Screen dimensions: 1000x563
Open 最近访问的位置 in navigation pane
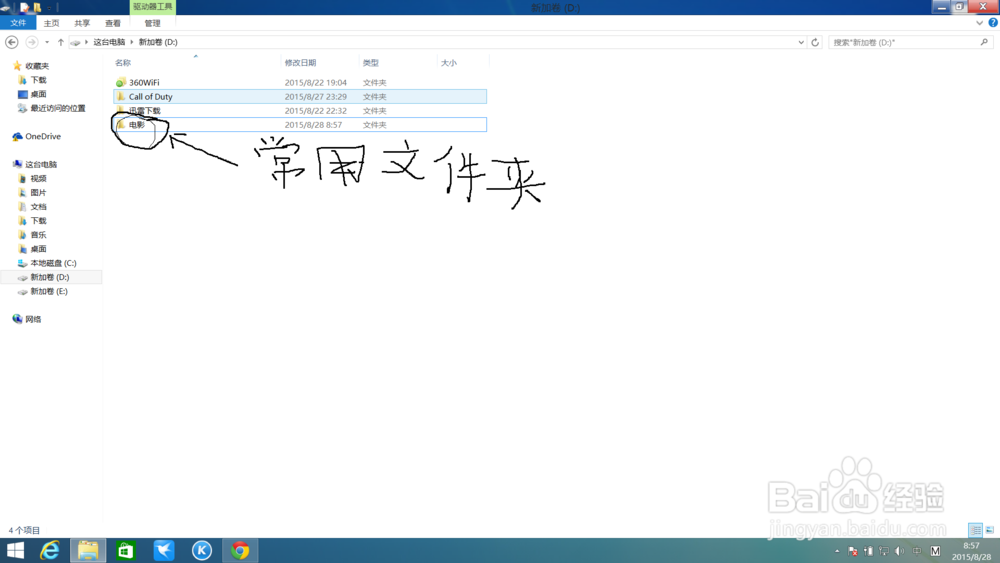[x=57, y=108]
